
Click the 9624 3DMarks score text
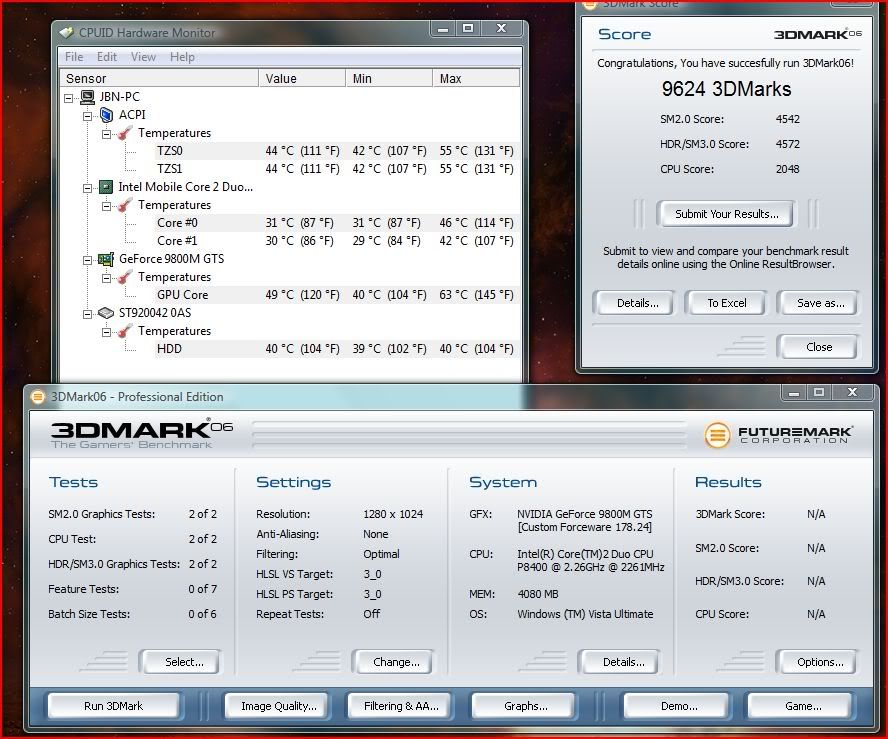point(726,89)
